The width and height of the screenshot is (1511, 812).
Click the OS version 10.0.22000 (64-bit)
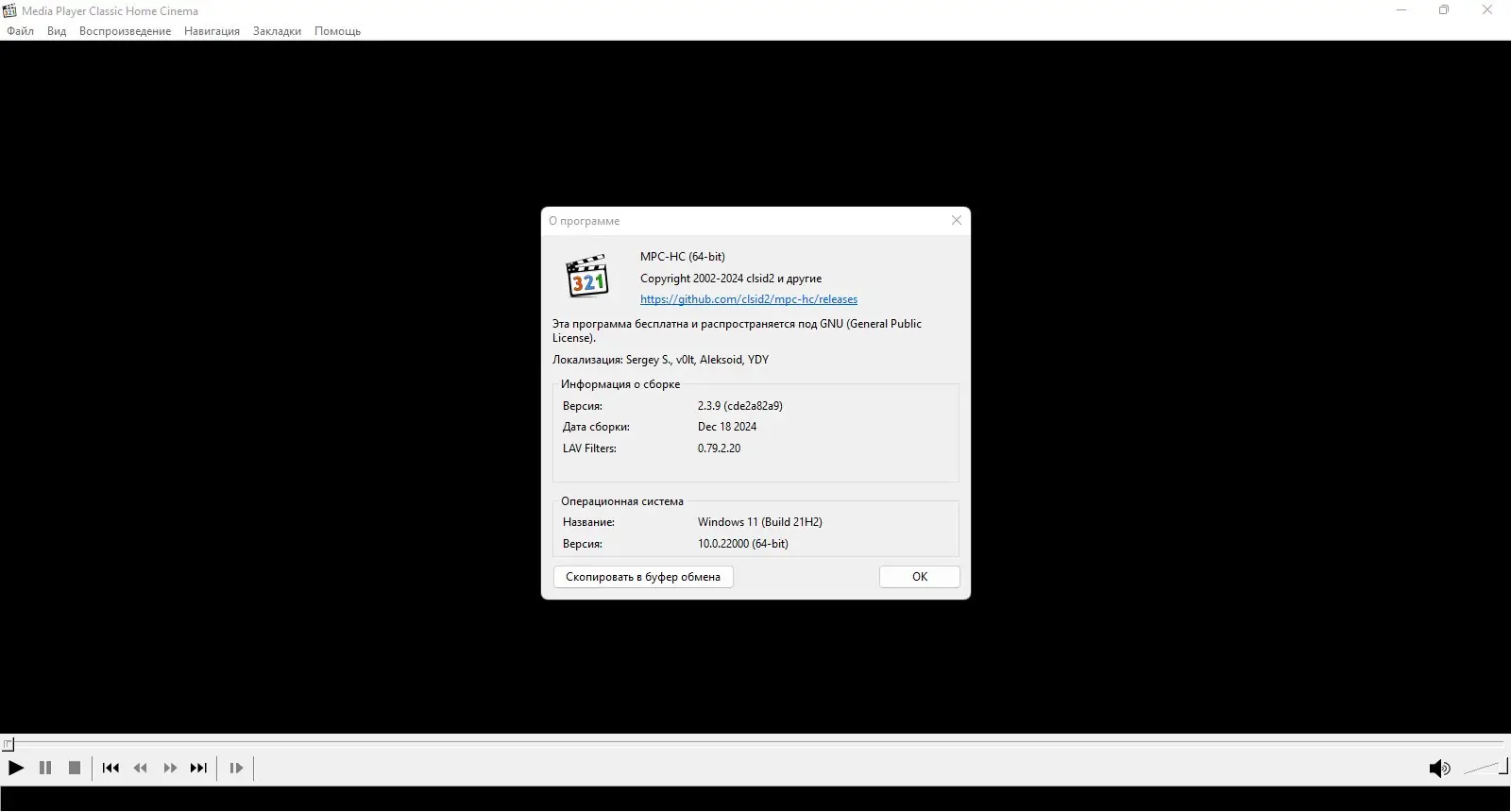tap(743, 544)
